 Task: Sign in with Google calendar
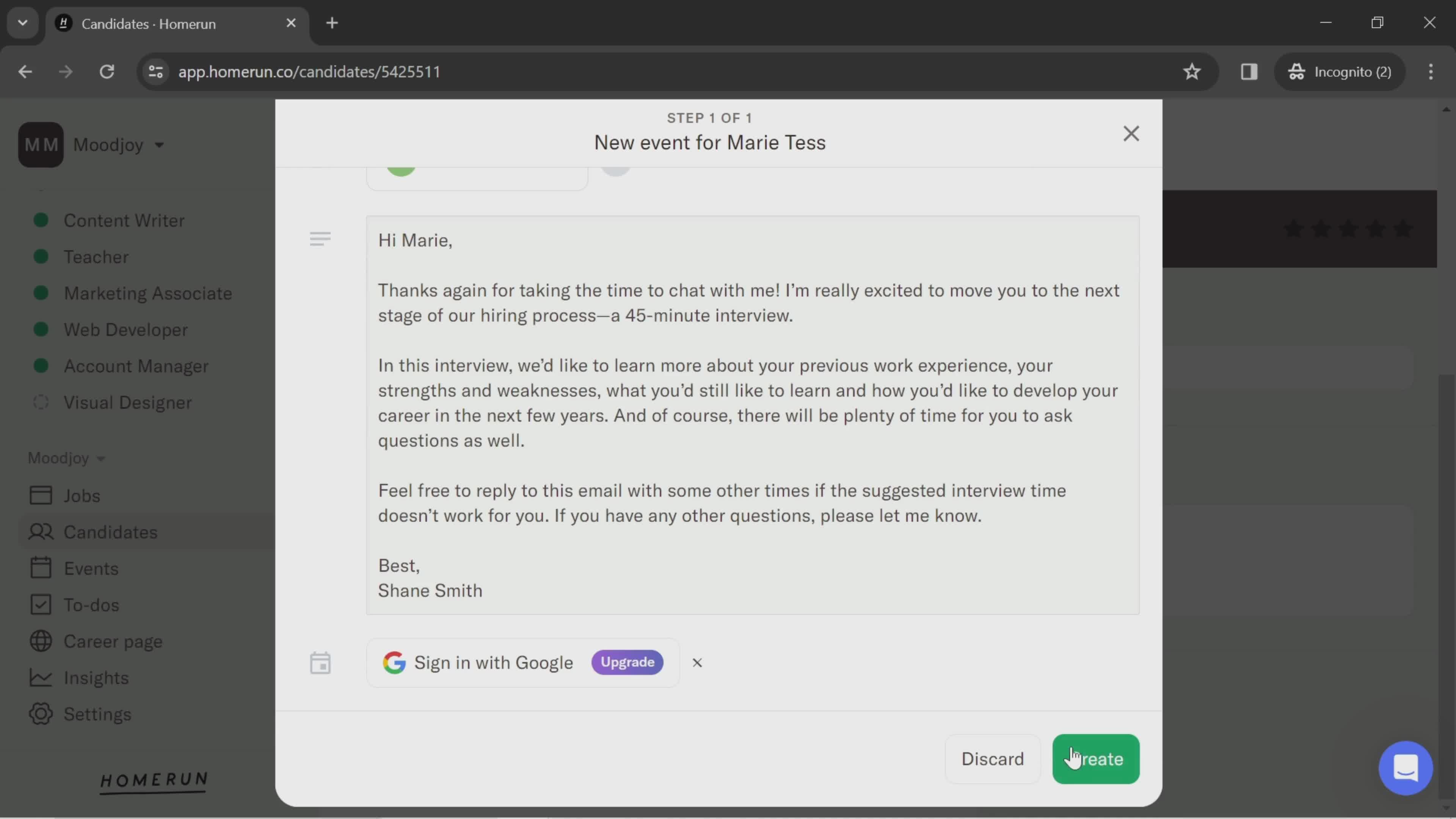(x=523, y=662)
